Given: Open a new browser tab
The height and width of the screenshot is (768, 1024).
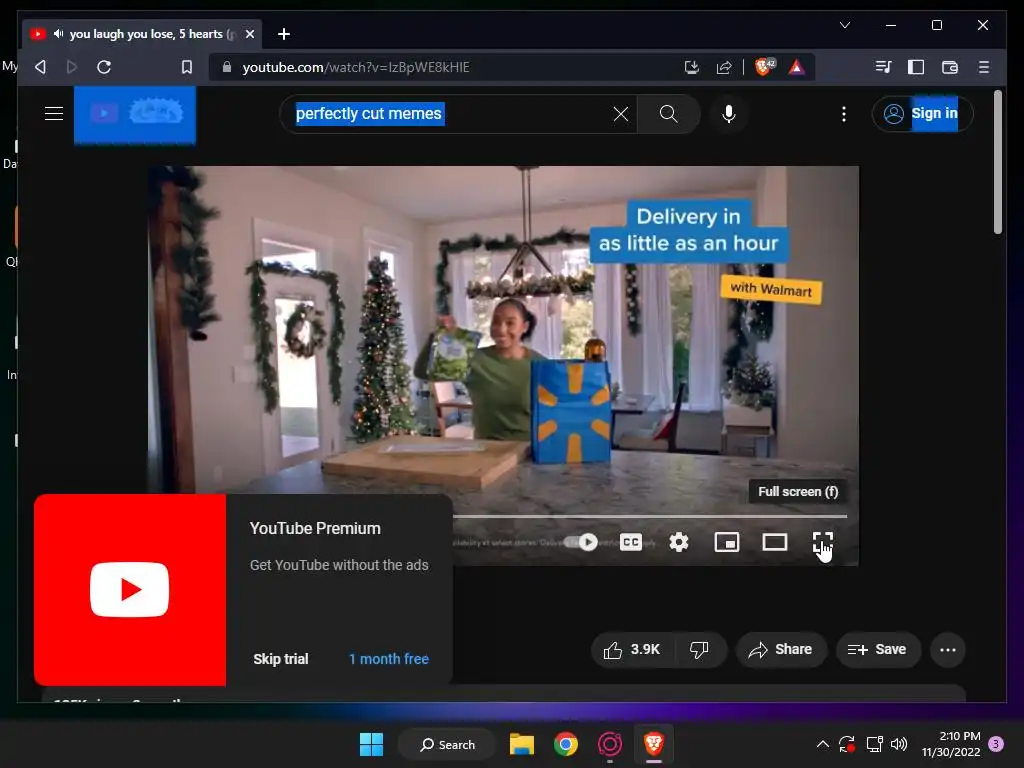Looking at the screenshot, I should pos(283,34).
